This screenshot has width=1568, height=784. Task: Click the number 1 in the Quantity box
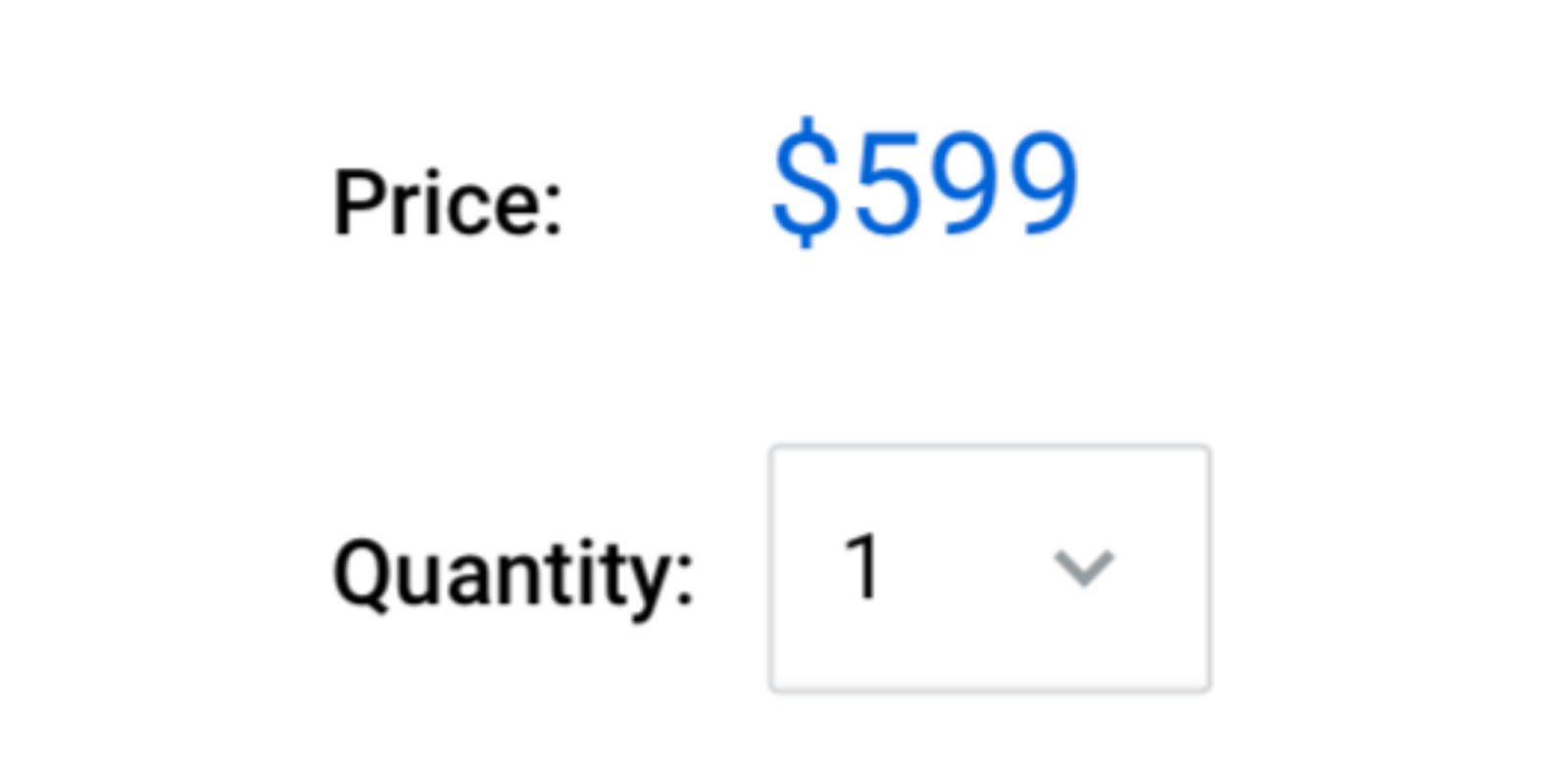862,566
